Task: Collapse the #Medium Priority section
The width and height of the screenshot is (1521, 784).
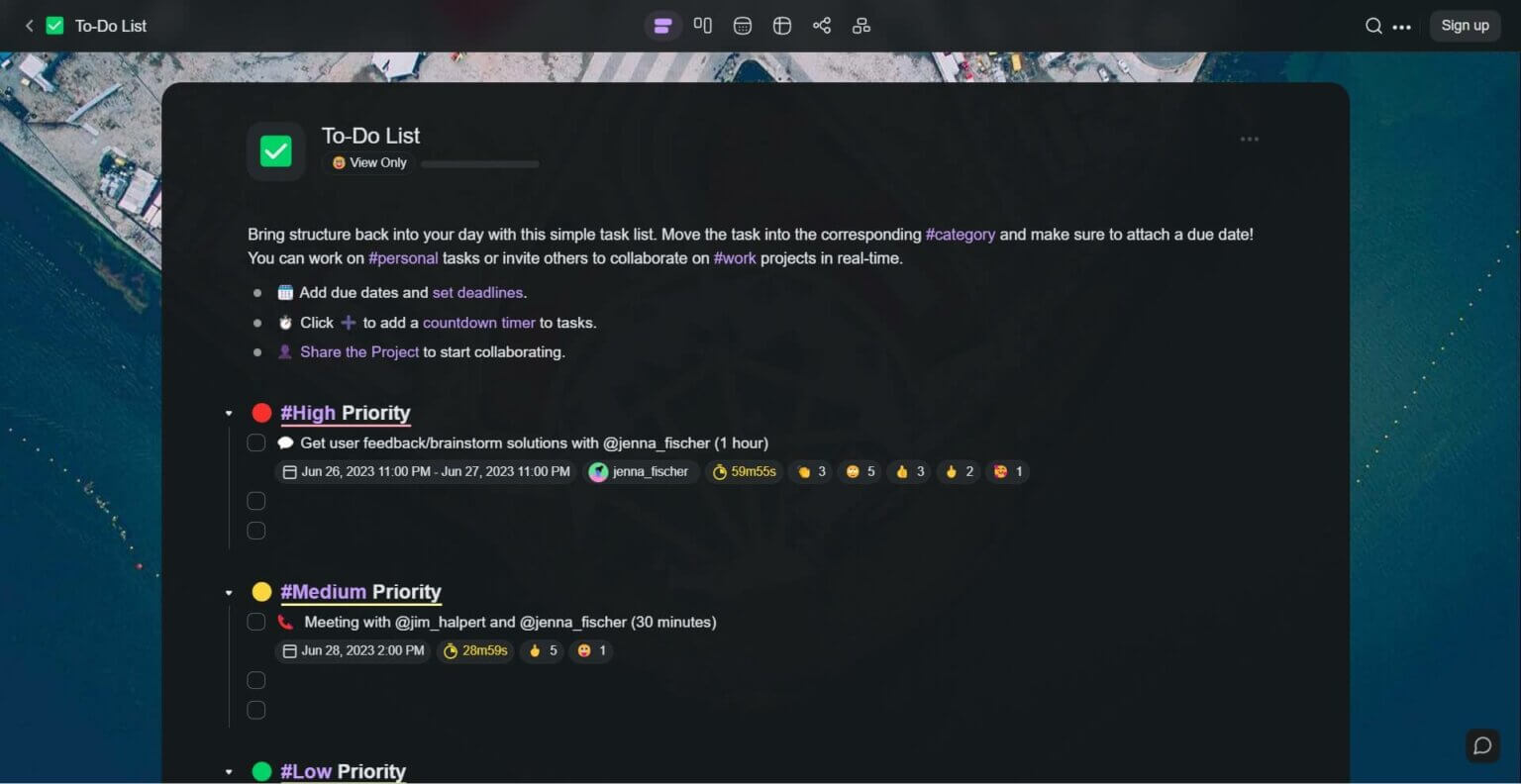Action: (x=229, y=593)
